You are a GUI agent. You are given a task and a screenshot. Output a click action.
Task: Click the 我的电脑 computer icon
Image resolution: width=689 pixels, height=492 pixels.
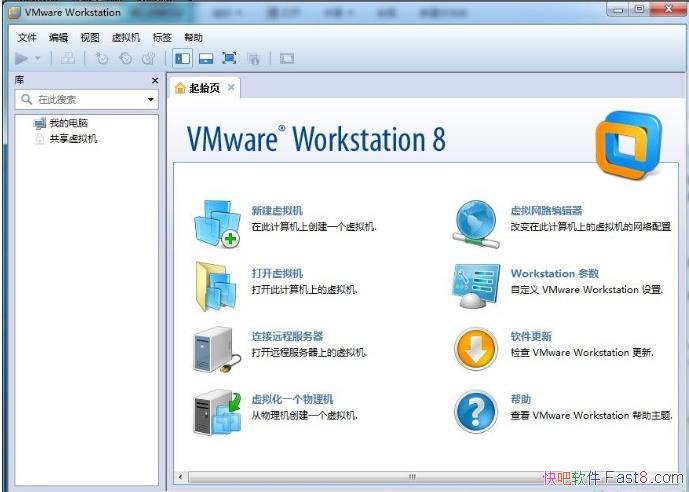(40, 123)
